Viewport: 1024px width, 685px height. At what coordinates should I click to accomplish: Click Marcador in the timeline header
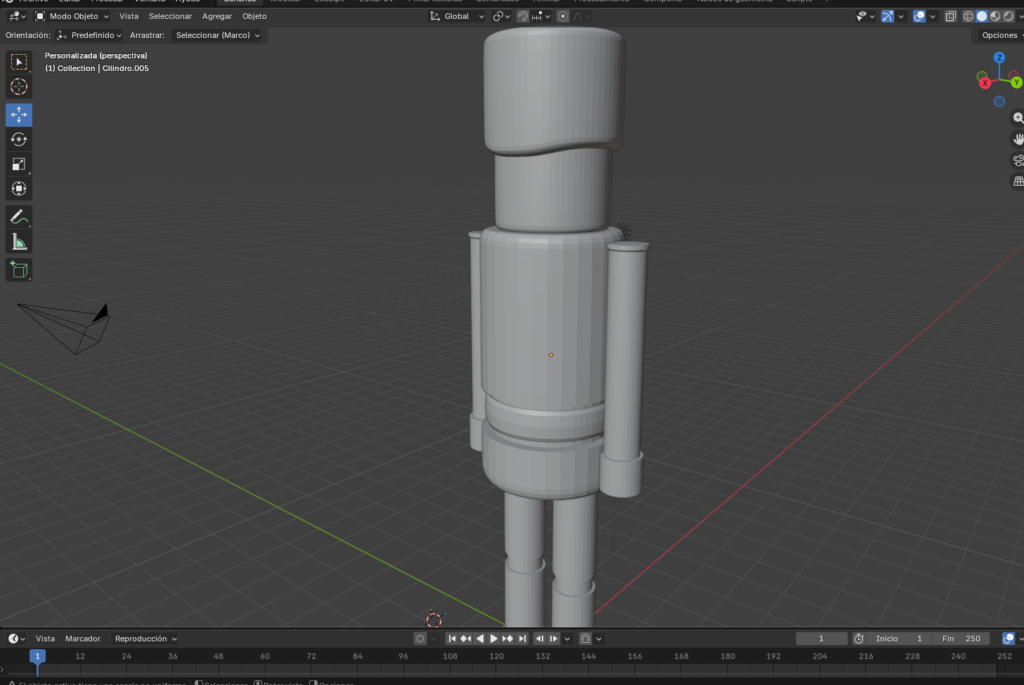click(x=82, y=638)
